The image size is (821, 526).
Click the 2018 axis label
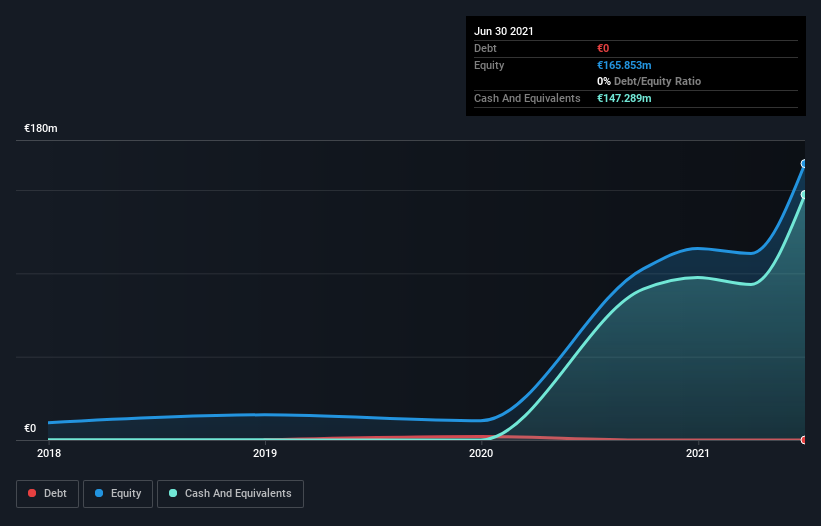[49, 453]
